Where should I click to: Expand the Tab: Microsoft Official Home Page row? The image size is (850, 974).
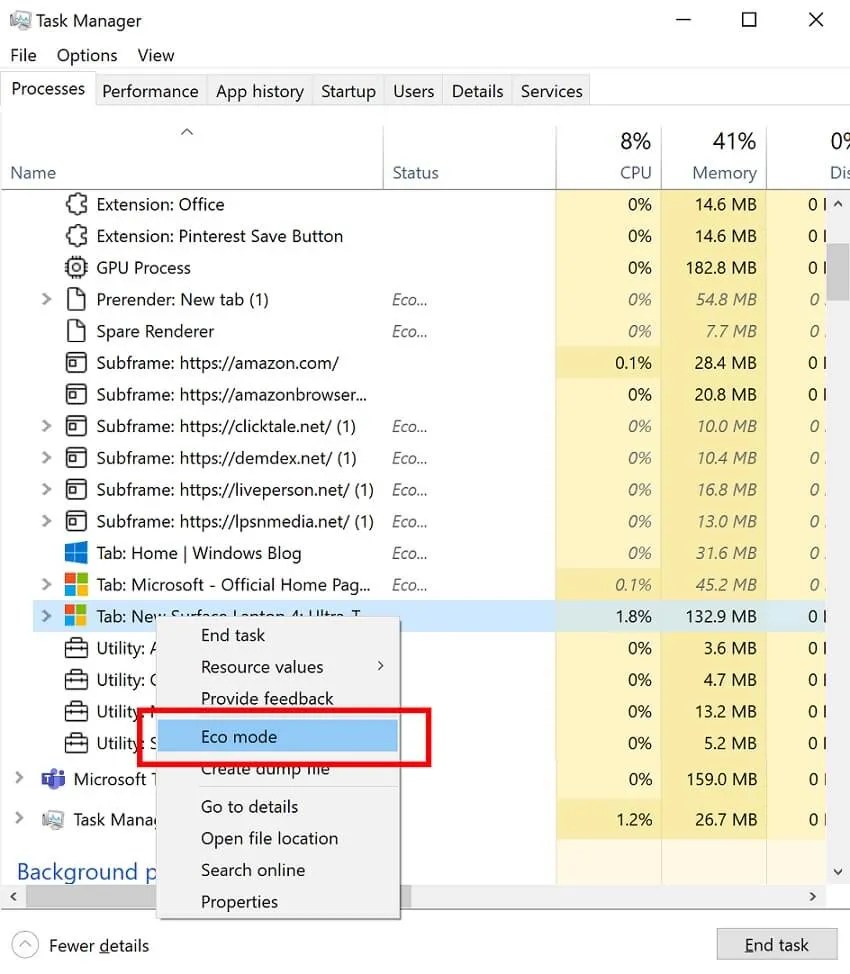[45, 584]
